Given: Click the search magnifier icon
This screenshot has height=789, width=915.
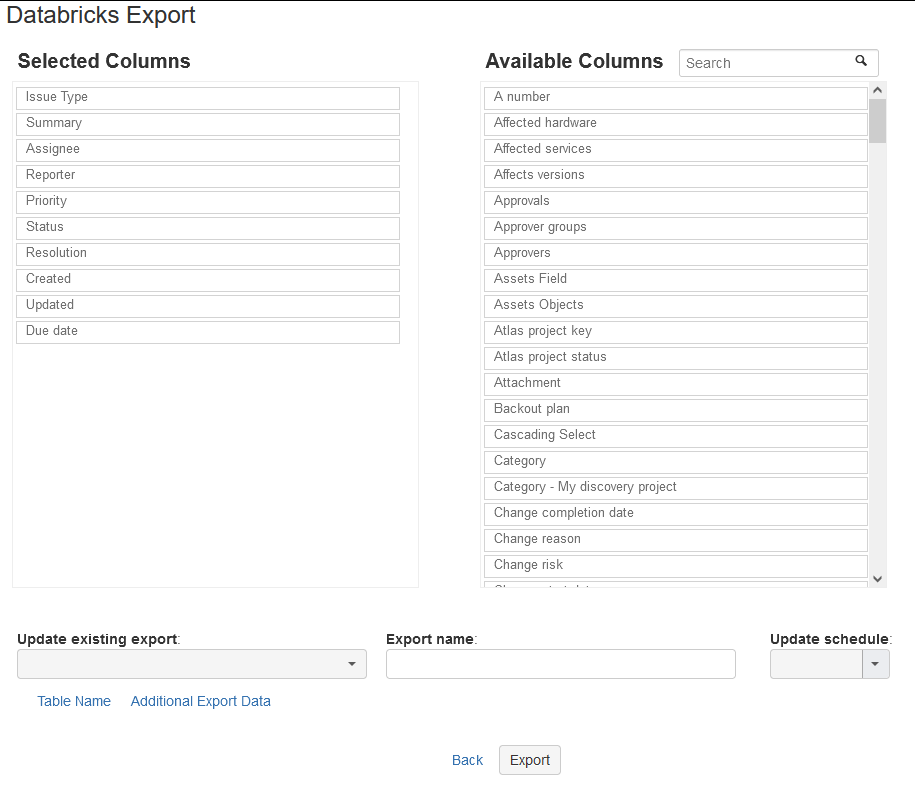Looking at the screenshot, I should (861, 61).
